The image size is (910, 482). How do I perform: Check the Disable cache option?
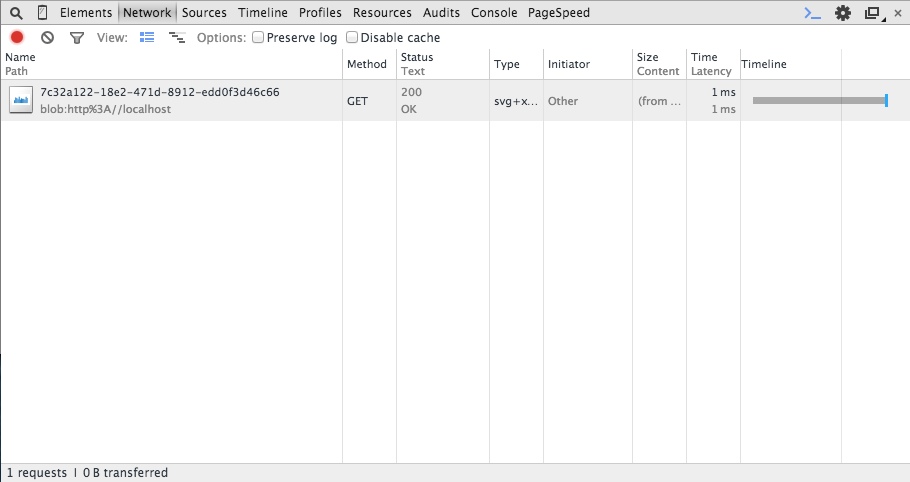tap(352, 37)
